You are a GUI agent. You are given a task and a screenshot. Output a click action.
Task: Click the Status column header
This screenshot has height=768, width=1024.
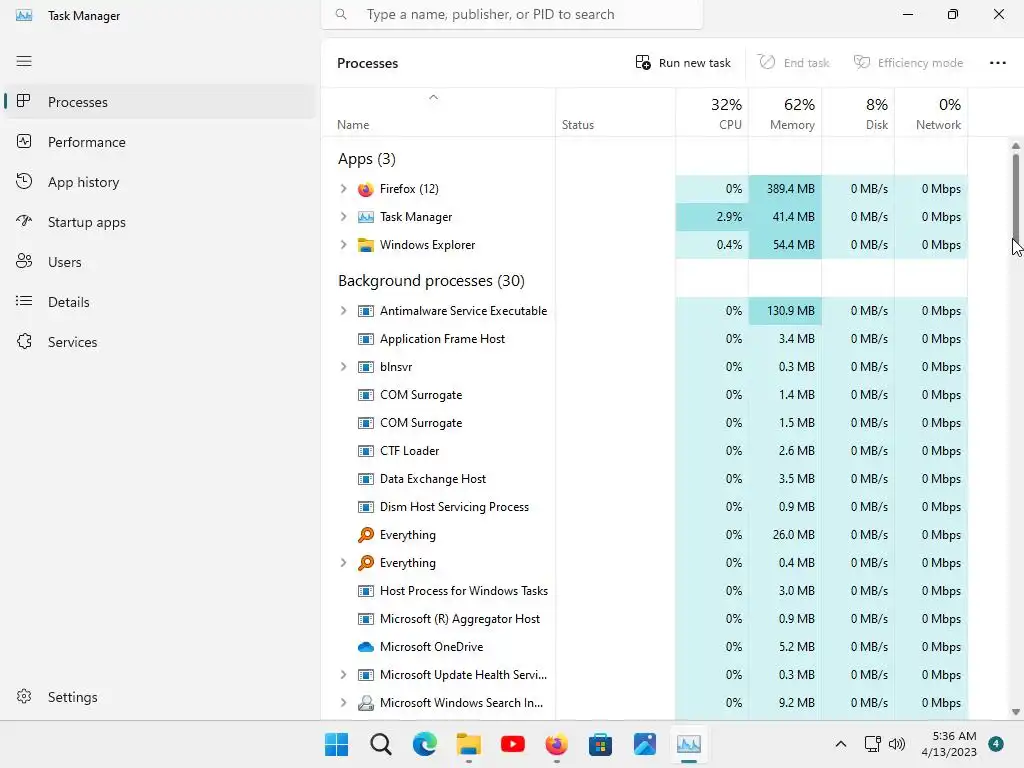pyautogui.click(x=615, y=113)
